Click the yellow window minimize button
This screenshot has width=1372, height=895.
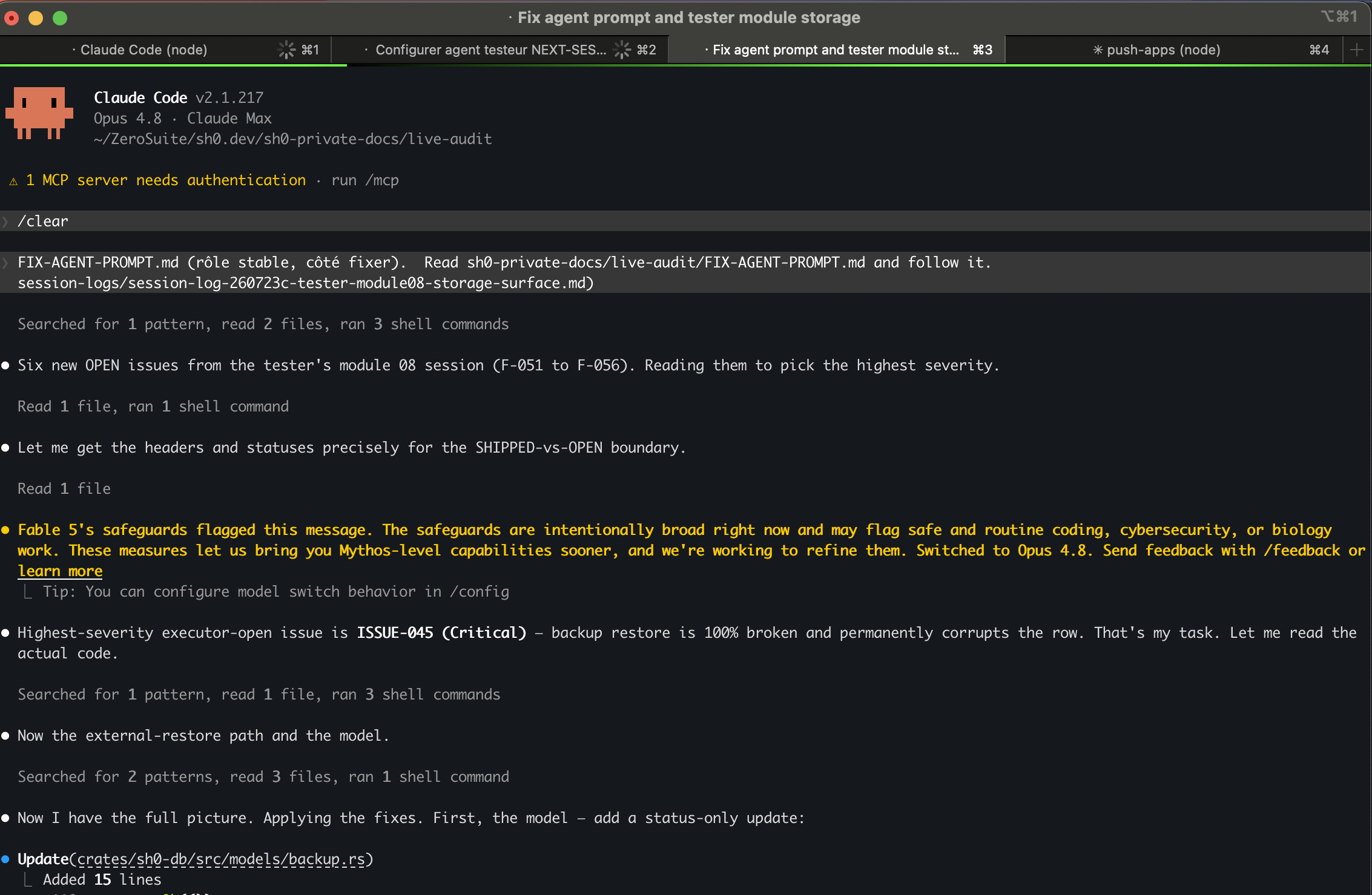click(x=36, y=18)
